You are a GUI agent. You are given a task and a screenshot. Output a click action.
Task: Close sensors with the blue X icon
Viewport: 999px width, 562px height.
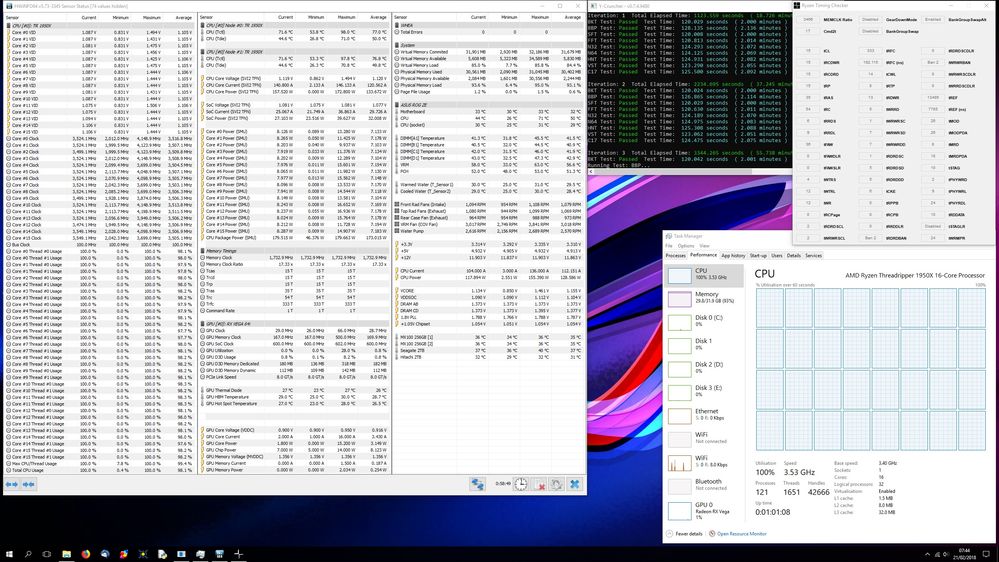[575, 484]
